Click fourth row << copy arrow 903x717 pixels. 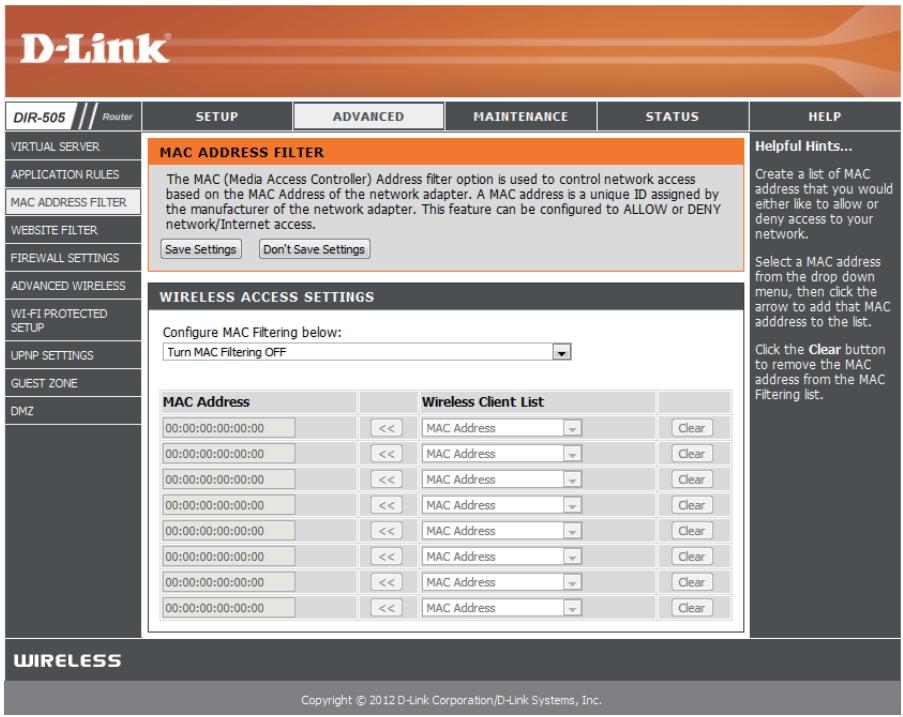coord(386,505)
